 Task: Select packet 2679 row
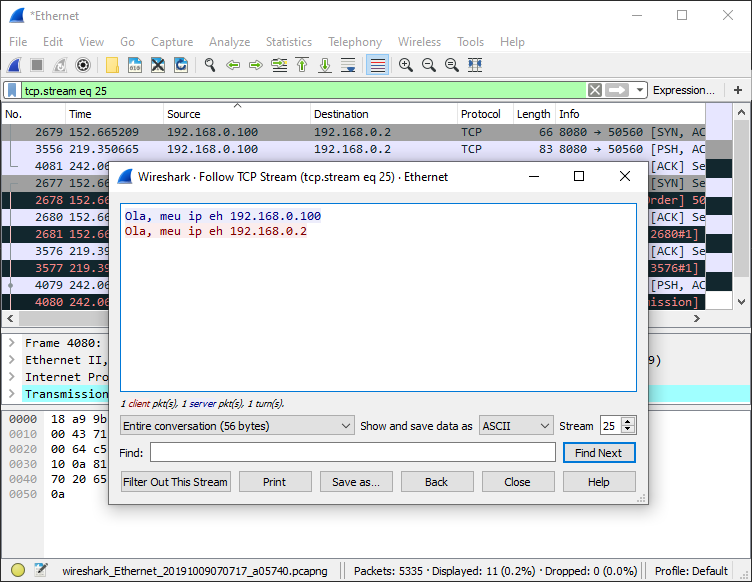pyautogui.click(x=353, y=132)
